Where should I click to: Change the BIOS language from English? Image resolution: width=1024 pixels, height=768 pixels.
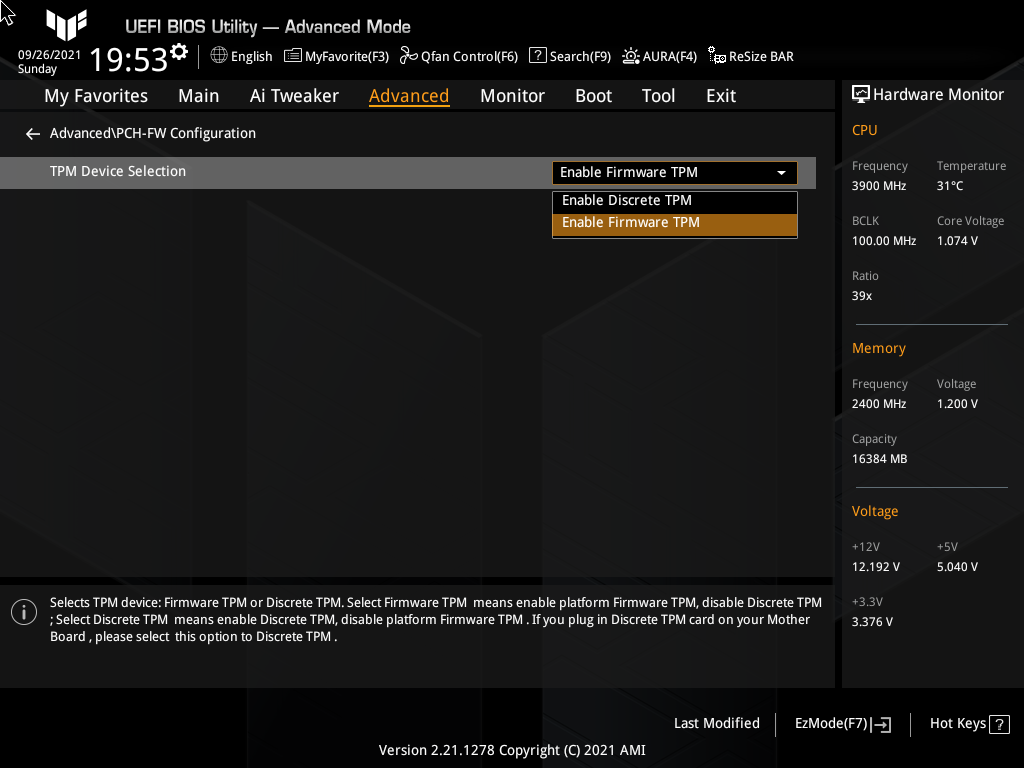coord(241,56)
